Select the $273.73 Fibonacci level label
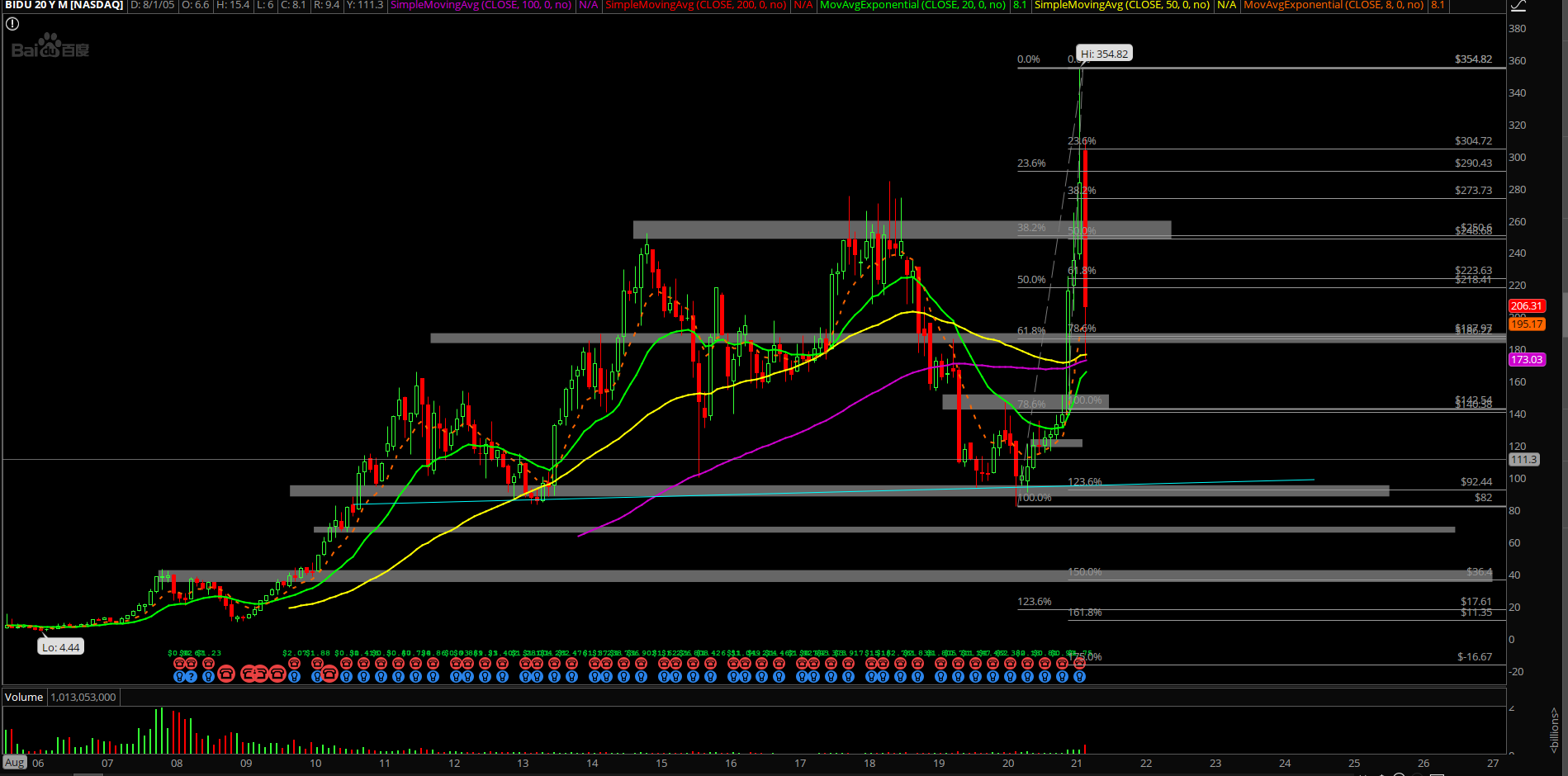 tap(1473, 191)
